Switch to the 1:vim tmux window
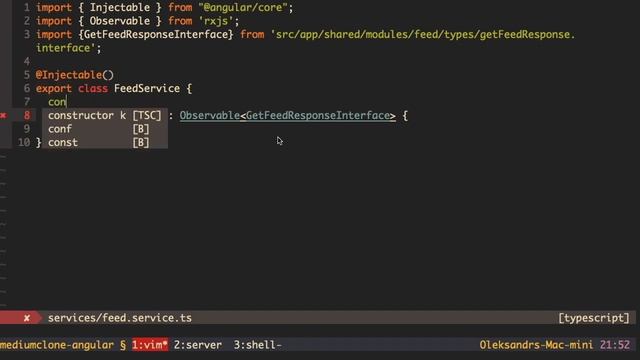Image resolution: width=640 pixels, height=360 pixels. pyautogui.click(x=149, y=345)
